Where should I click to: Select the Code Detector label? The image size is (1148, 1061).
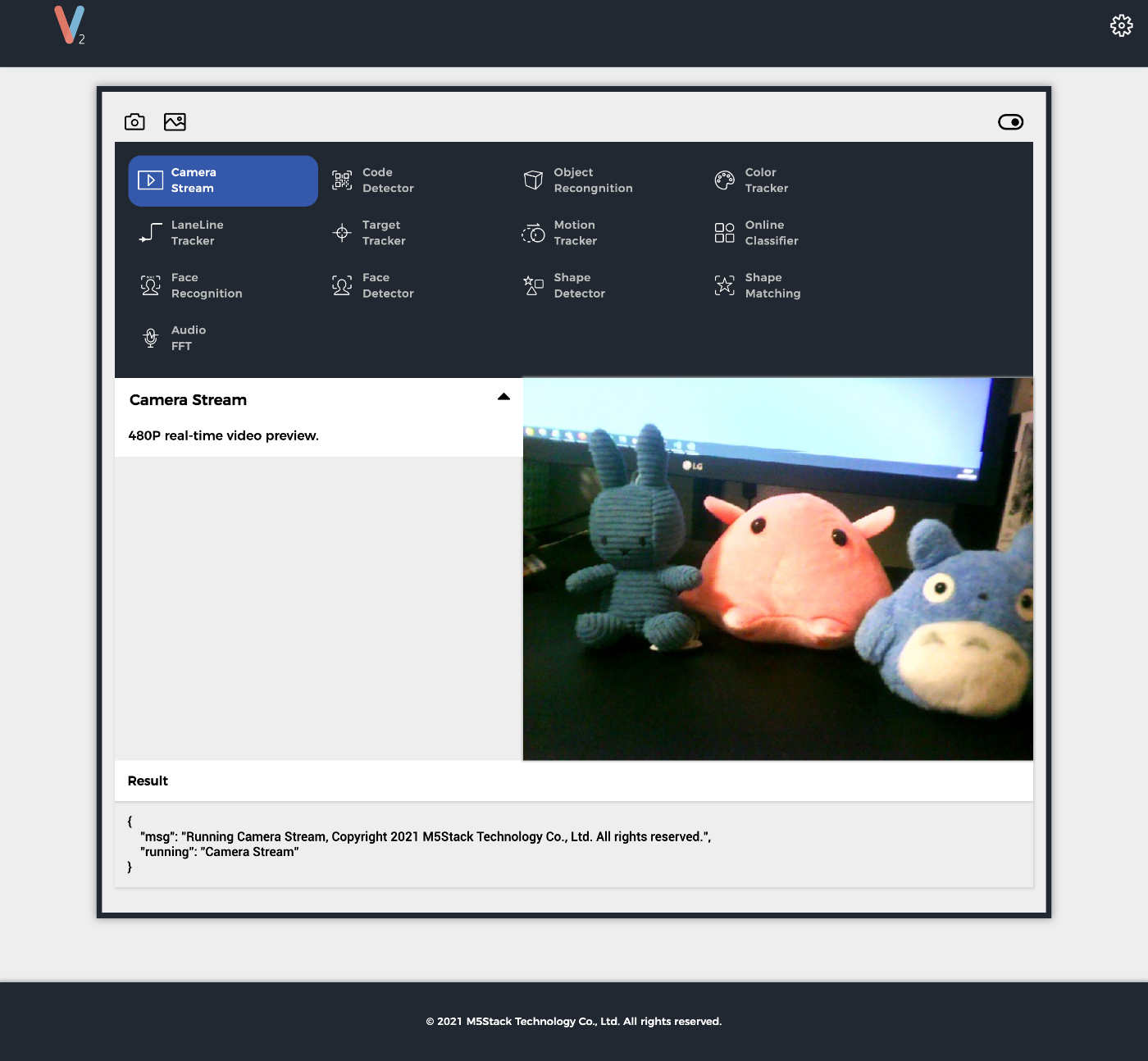[388, 180]
